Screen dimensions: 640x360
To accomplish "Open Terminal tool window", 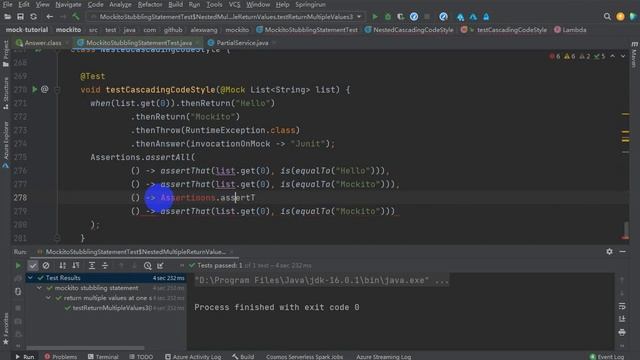I will [x=103, y=356].
